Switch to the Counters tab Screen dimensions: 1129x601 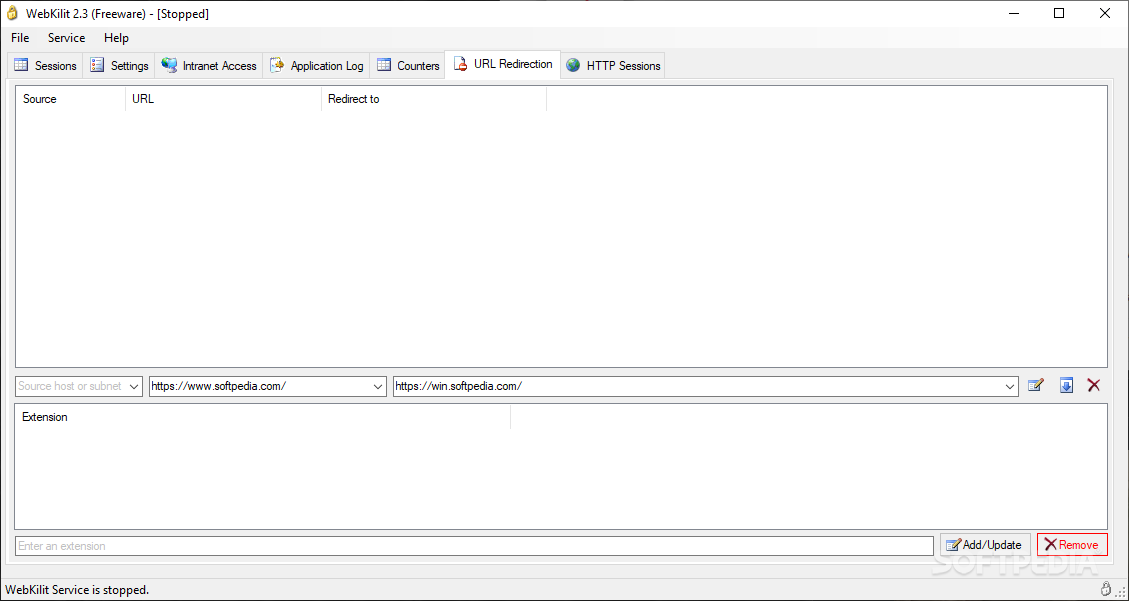click(408, 65)
